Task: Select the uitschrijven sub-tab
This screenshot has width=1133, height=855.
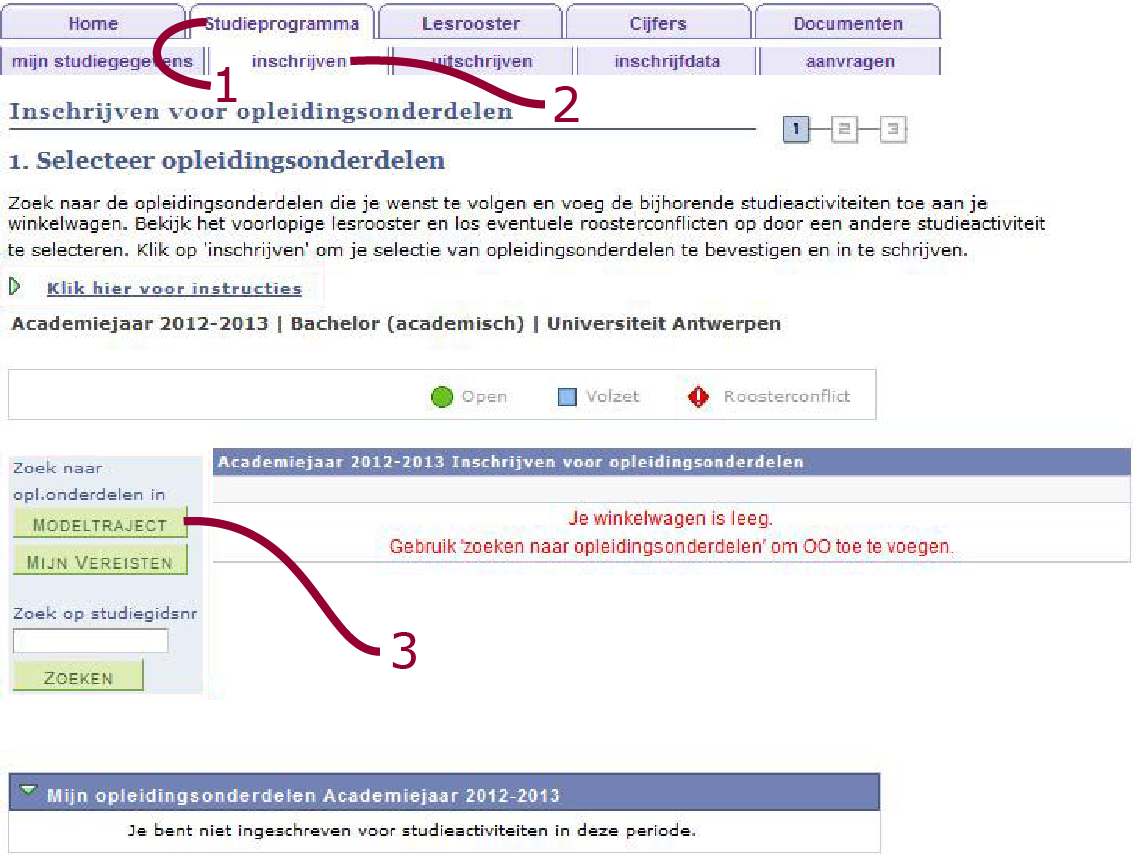Action: [483, 62]
